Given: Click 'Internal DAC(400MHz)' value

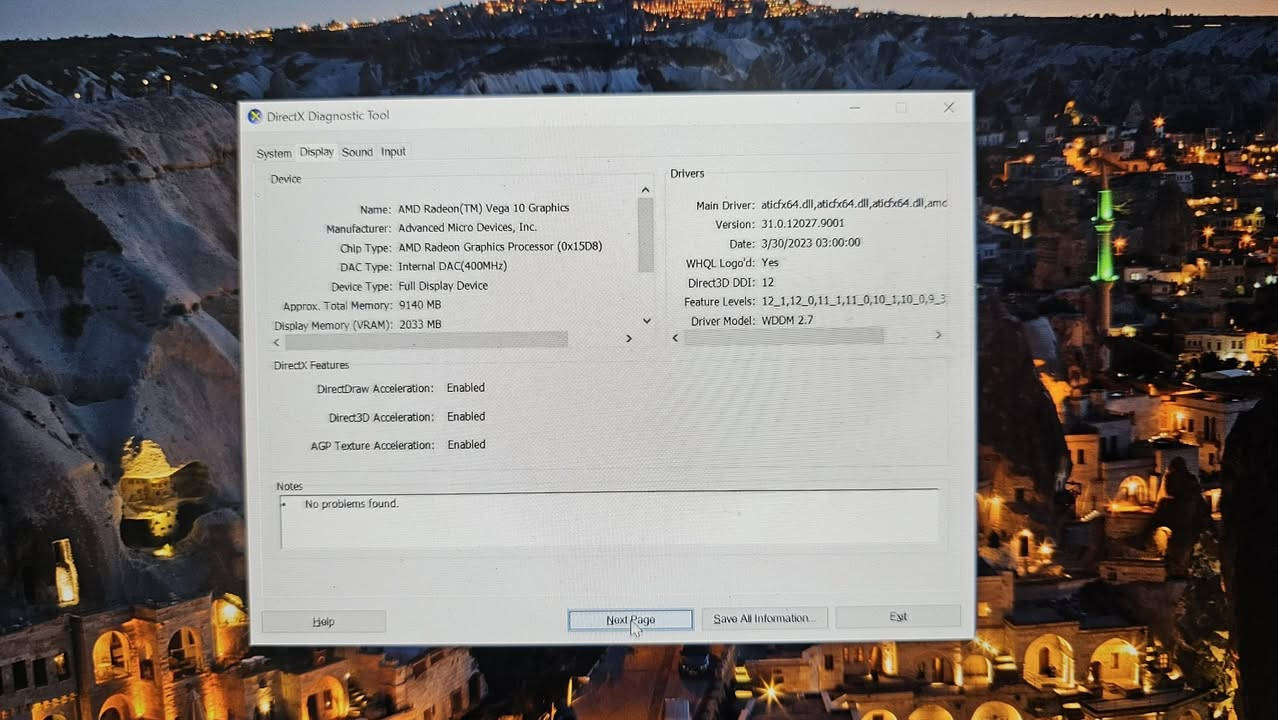Looking at the screenshot, I should pos(452,266).
